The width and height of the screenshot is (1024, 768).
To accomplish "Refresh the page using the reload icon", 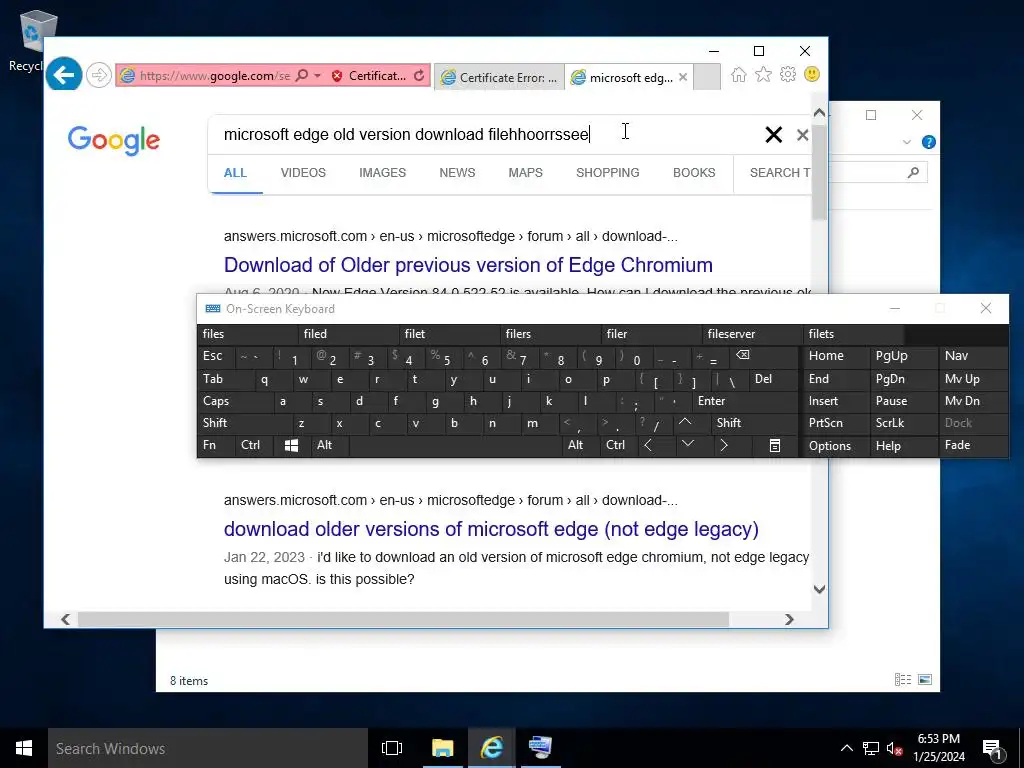I will tap(419, 76).
